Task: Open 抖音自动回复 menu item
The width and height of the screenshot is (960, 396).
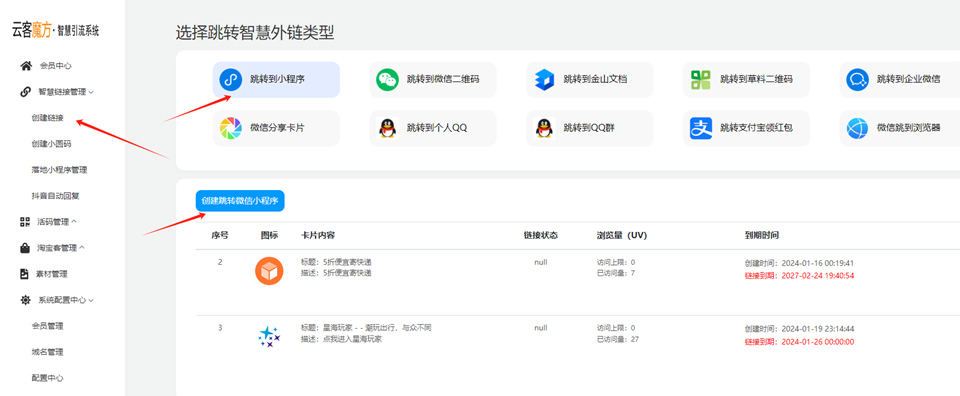Action: point(56,196)
